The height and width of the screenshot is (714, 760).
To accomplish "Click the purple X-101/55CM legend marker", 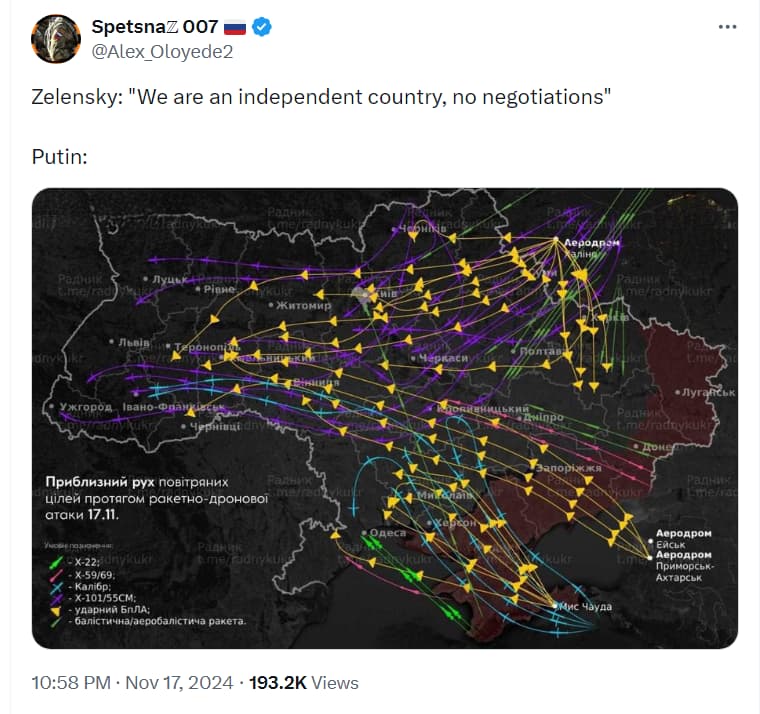I will [x=57, y=599].
